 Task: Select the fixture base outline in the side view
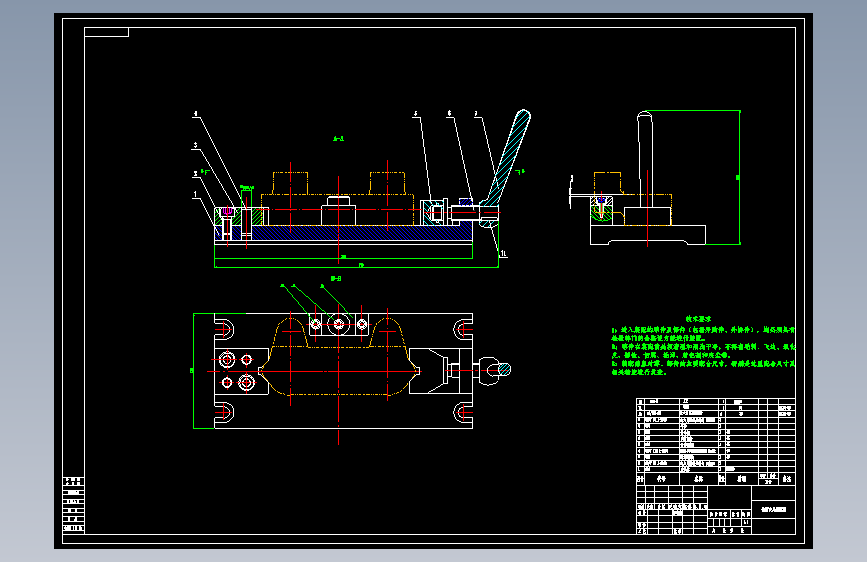(647, 235)
